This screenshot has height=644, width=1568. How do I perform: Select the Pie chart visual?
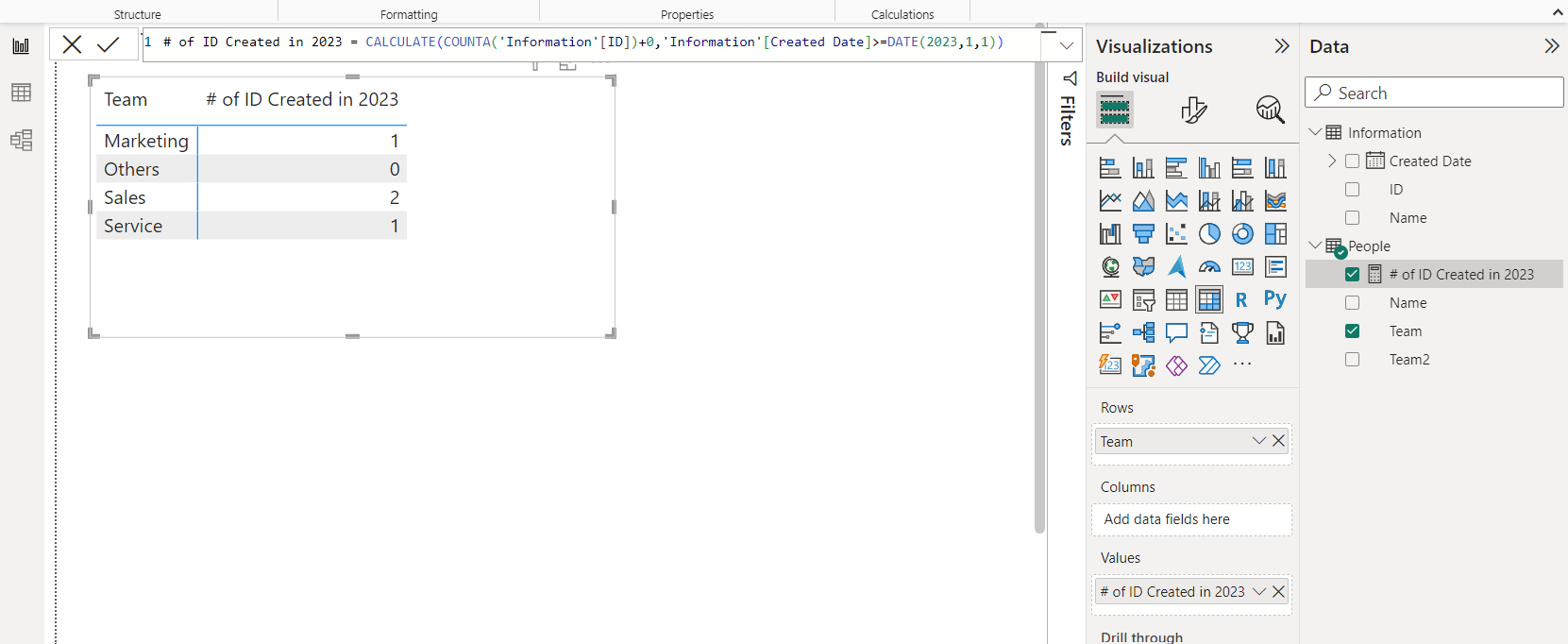point(1209,234)
